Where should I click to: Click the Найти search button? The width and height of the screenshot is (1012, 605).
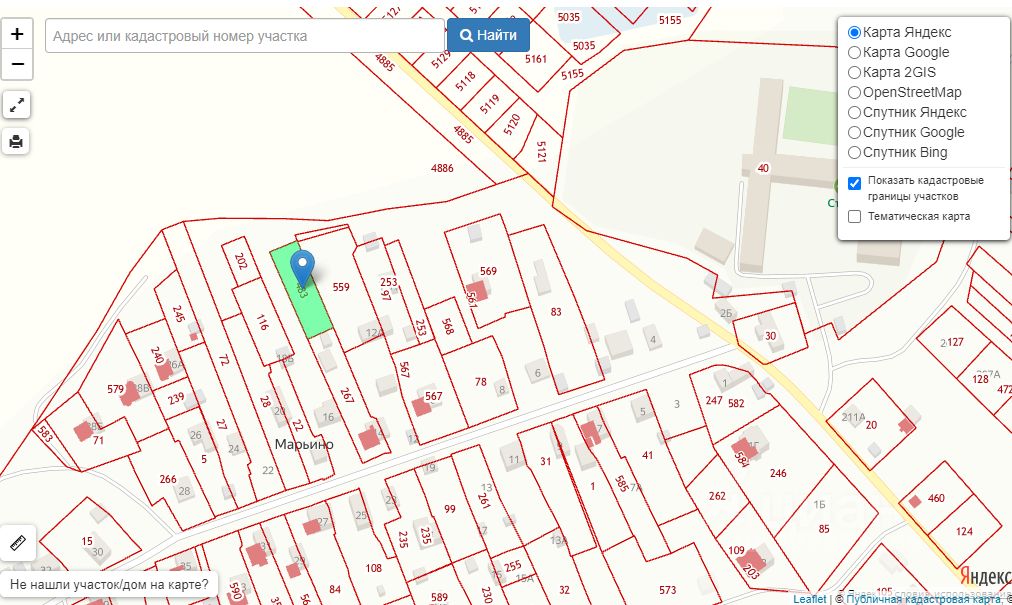pyautogui.click(x=488, y=35)
